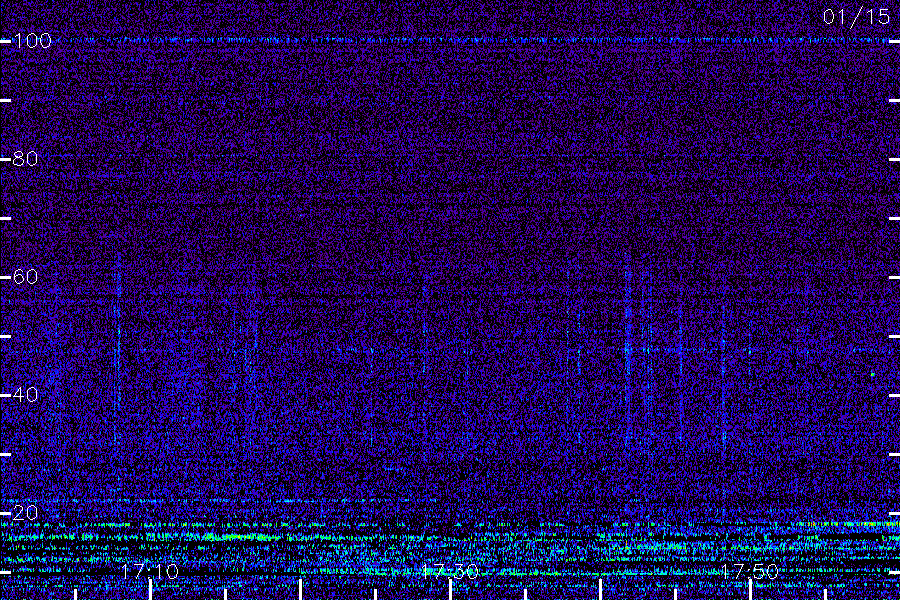Click the 17:10 time label
The width and height of the screenshot is (900, 600).
click(x=150, y=571)
